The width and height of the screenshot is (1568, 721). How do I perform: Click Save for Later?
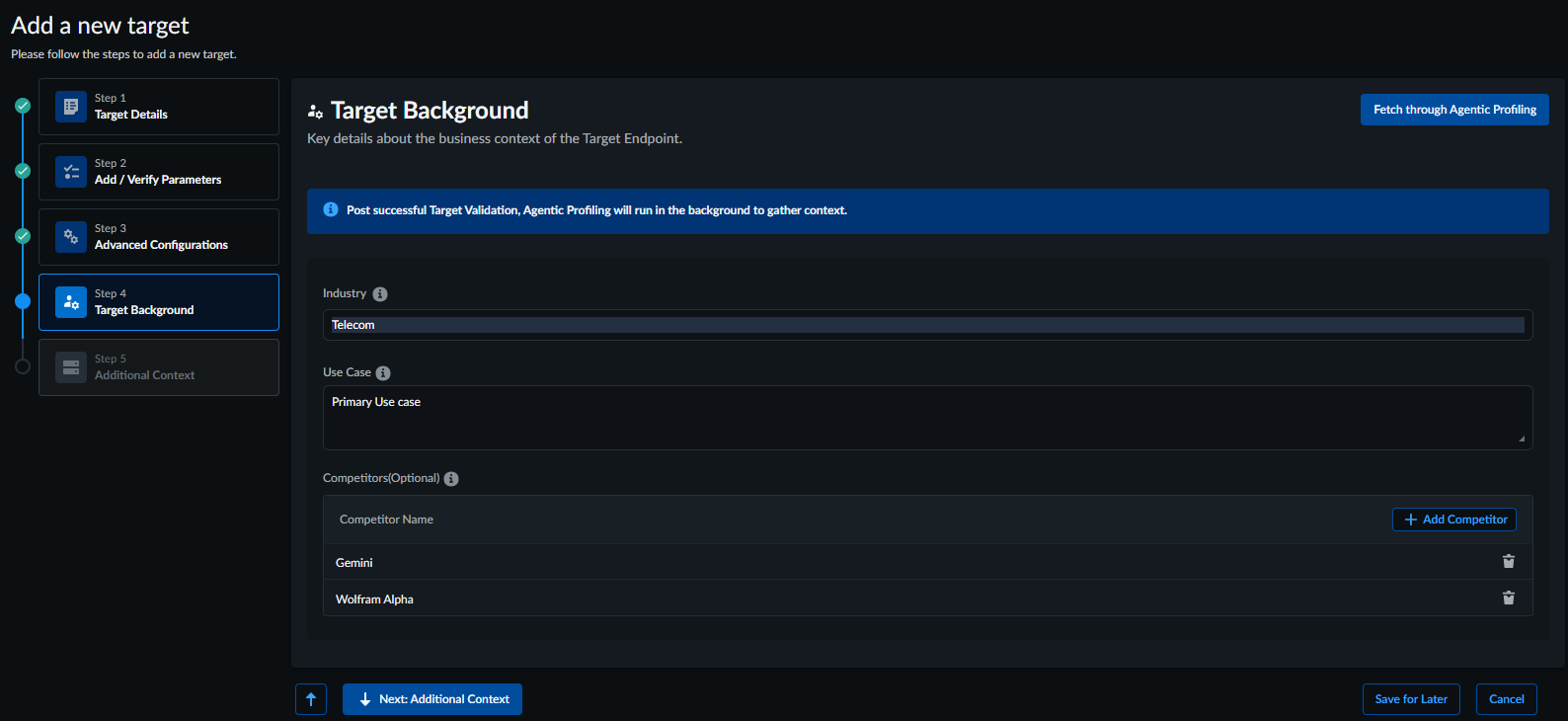[1410, 699]
